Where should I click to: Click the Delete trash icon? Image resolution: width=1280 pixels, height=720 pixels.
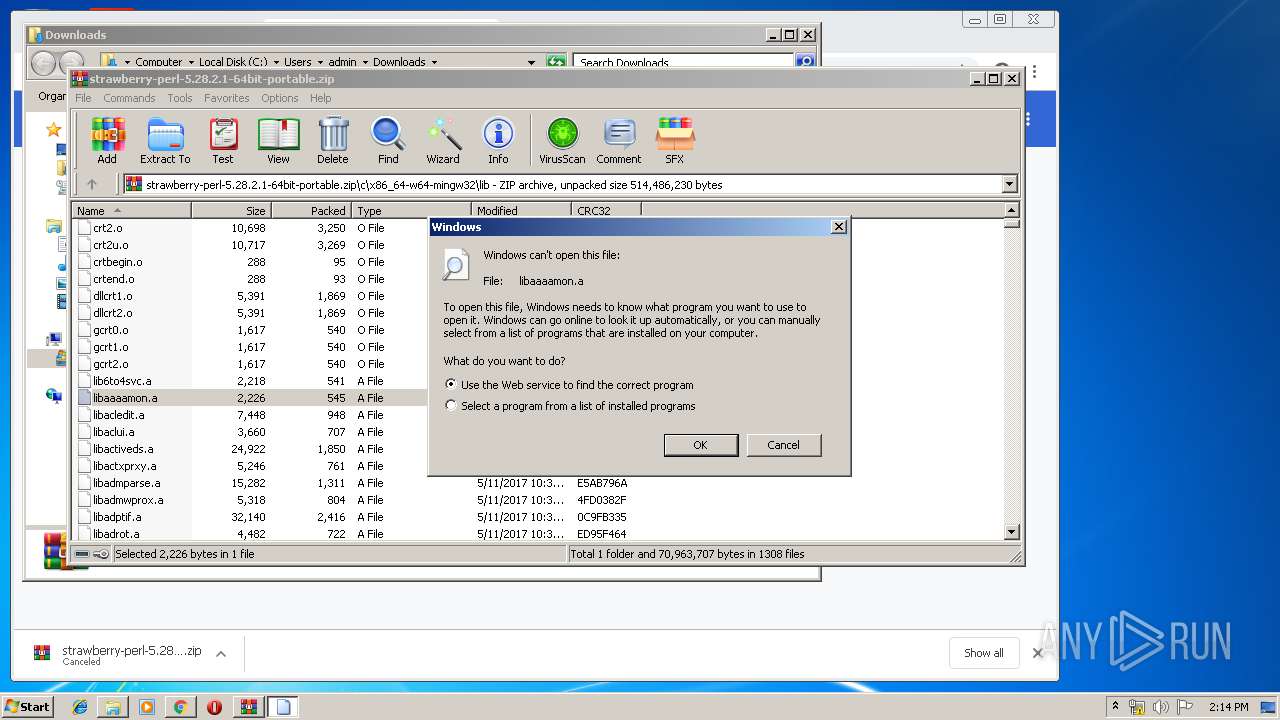coord(333,141)
